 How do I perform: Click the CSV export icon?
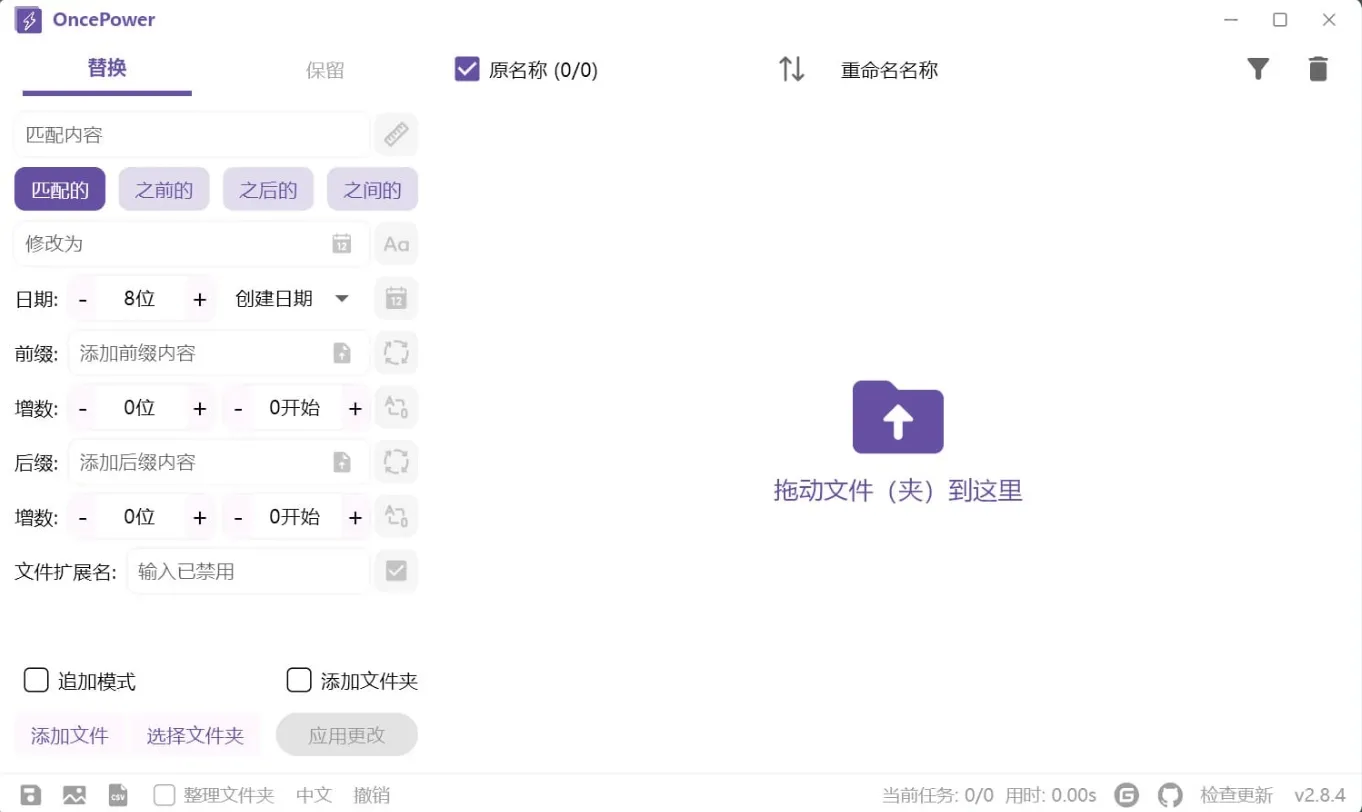pyautogui.click(x=118, y=794)
